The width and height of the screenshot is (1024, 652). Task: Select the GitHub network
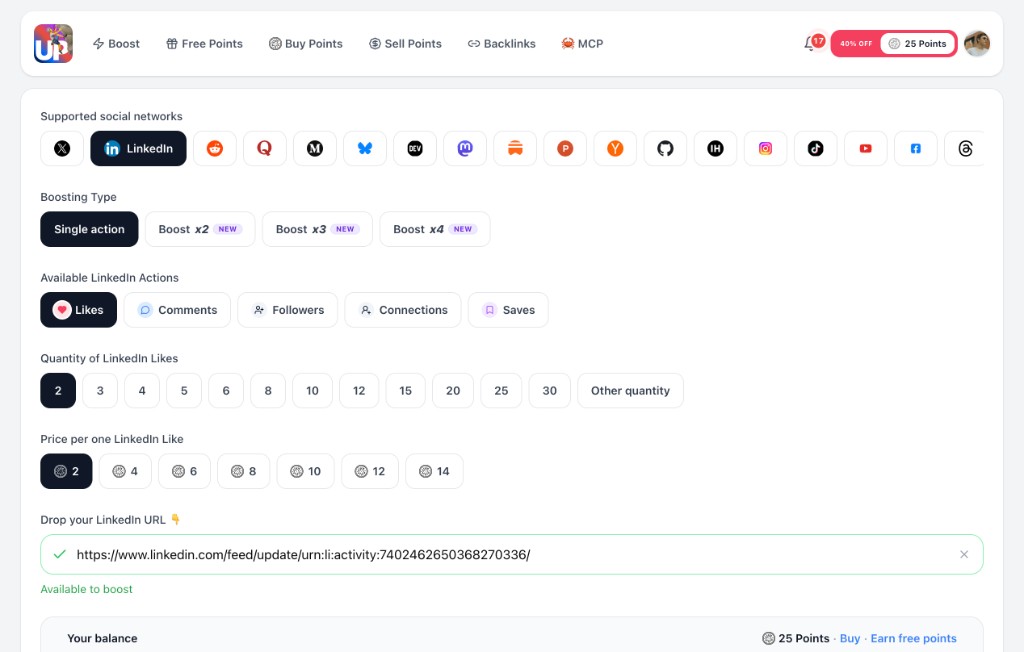[665, 148]
